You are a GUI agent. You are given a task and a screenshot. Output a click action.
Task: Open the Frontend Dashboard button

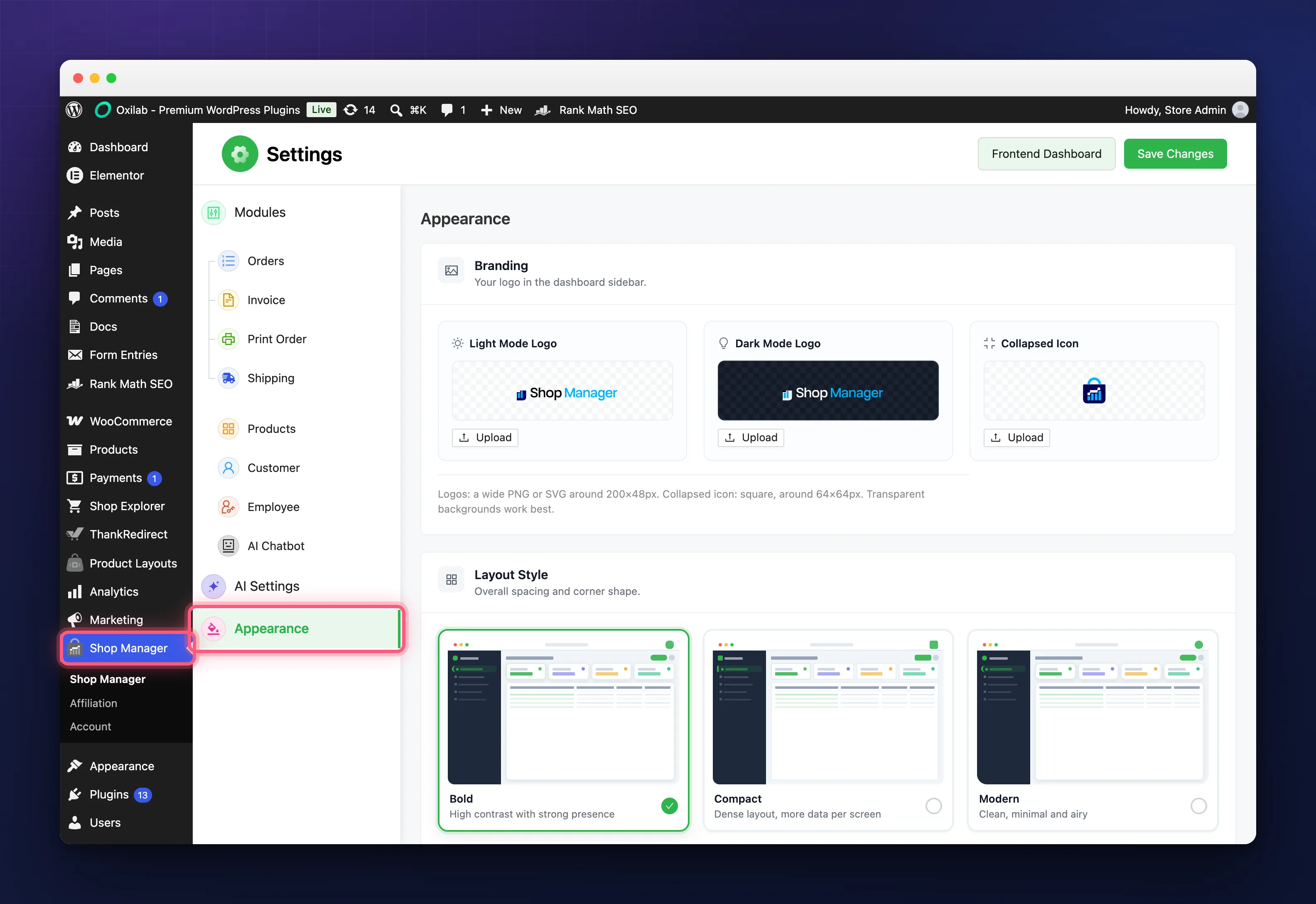1046,154
